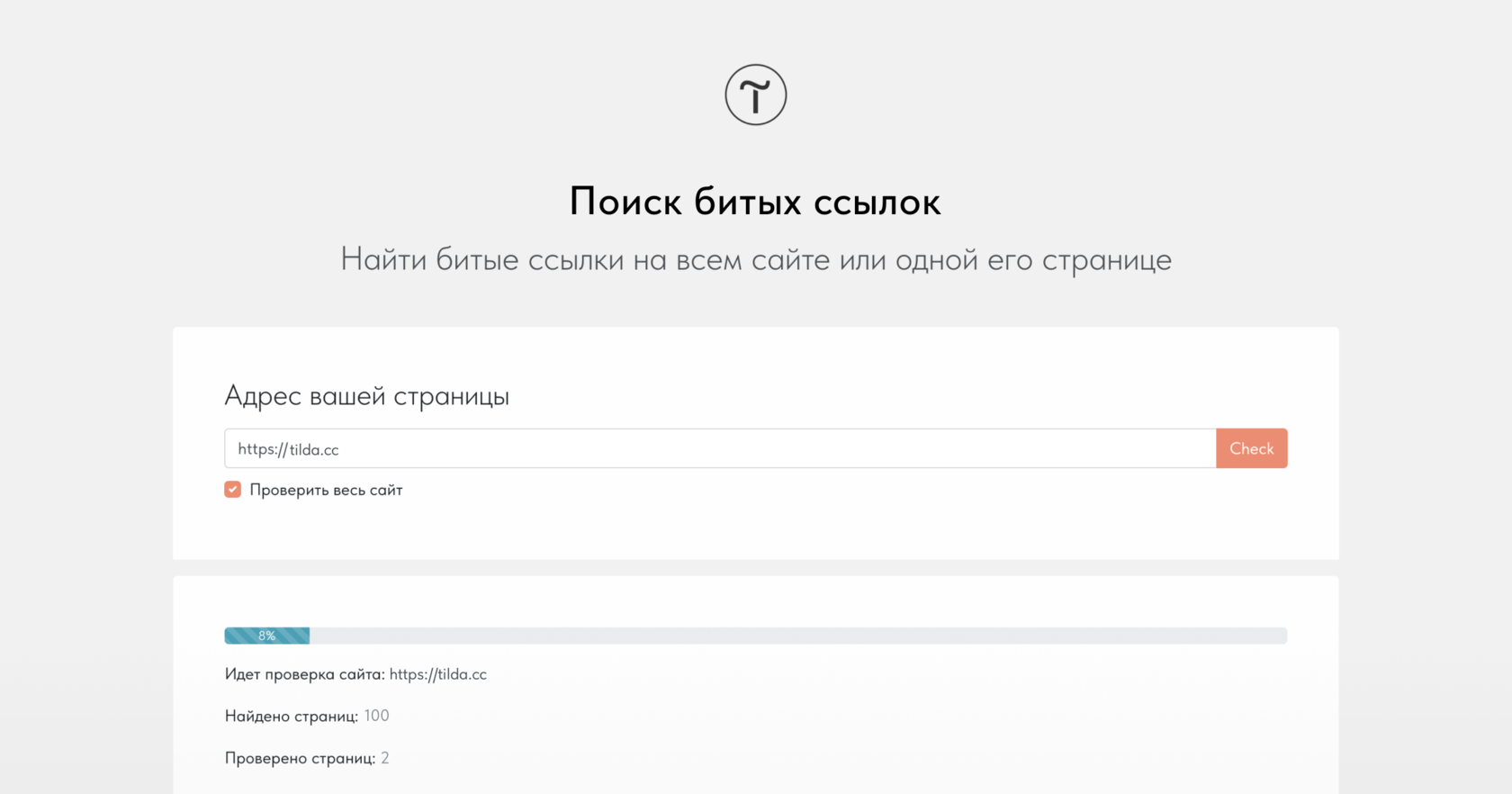Image resolution: width=1512 pixels, height=794 pixels.
Task: Click the "Адрес вашей страницы" label
Action: (367, 396)
